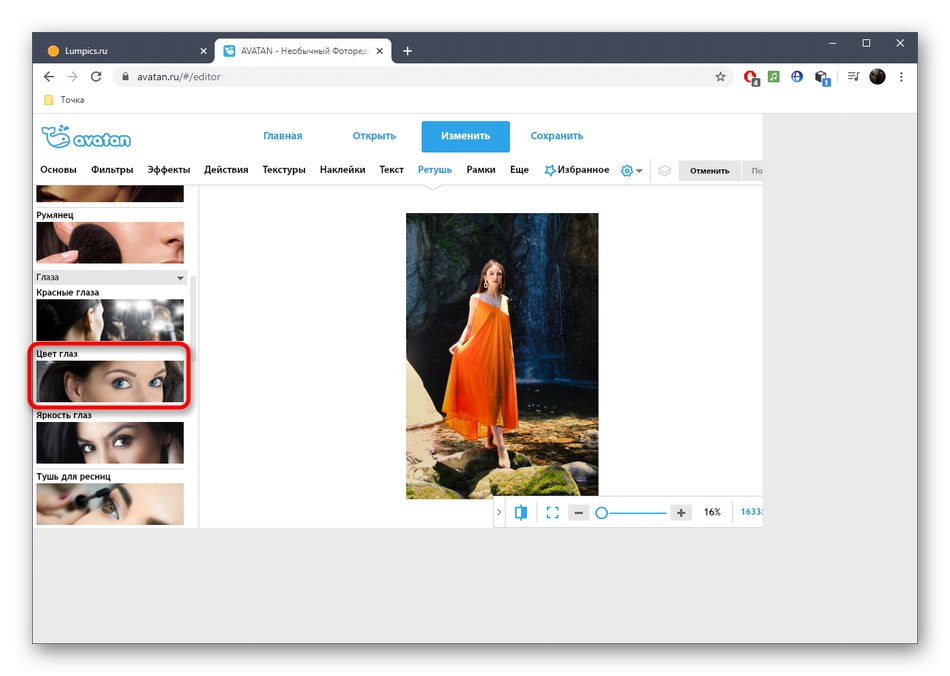Click the layers icon in toolbar

point(664,171)
